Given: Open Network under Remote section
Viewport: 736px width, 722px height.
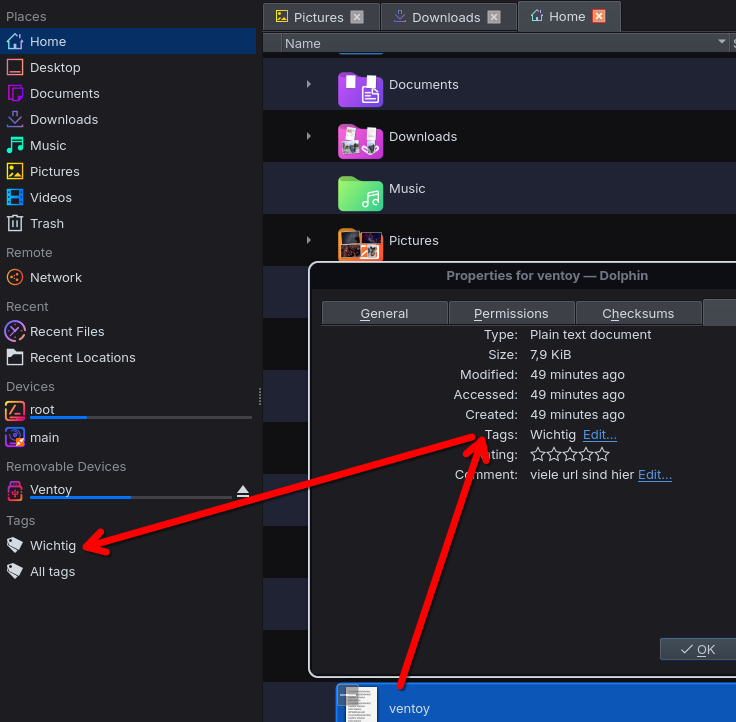Looking at the screenshot, I should pyautogui.click(x=55, y=277).
